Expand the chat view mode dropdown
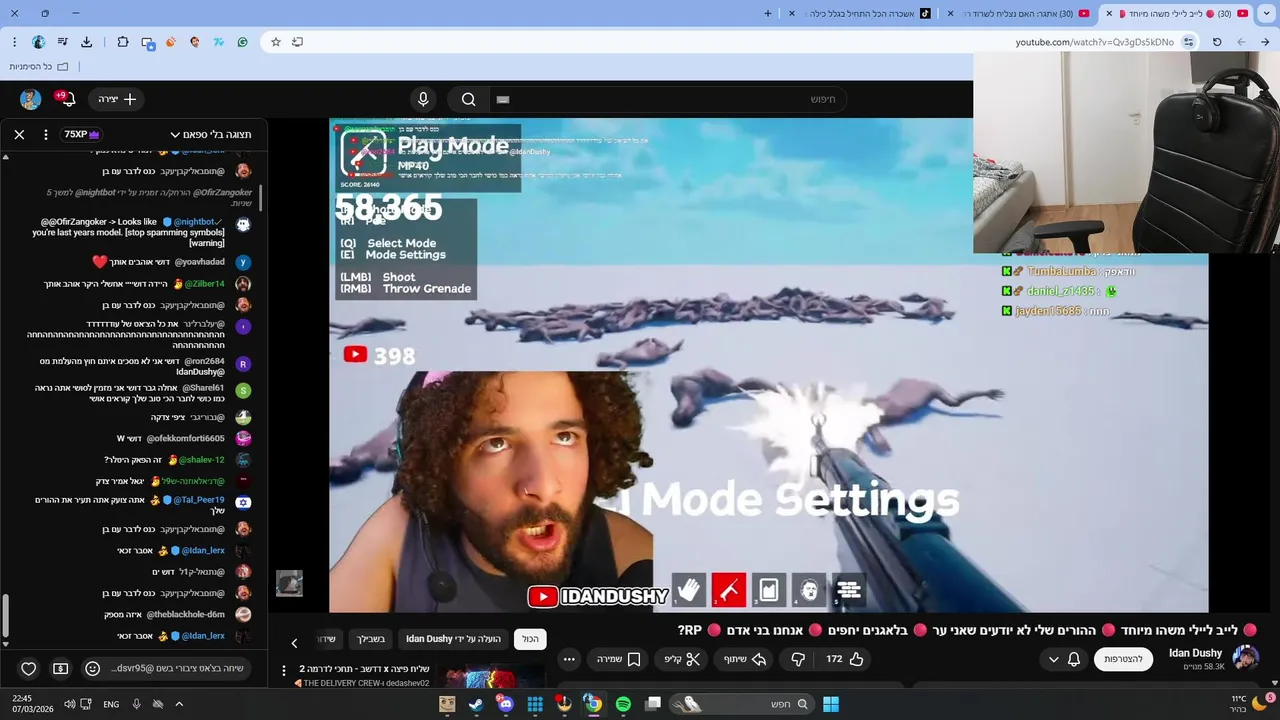This screenshot has width=1280, height=720. pos(210,134)
